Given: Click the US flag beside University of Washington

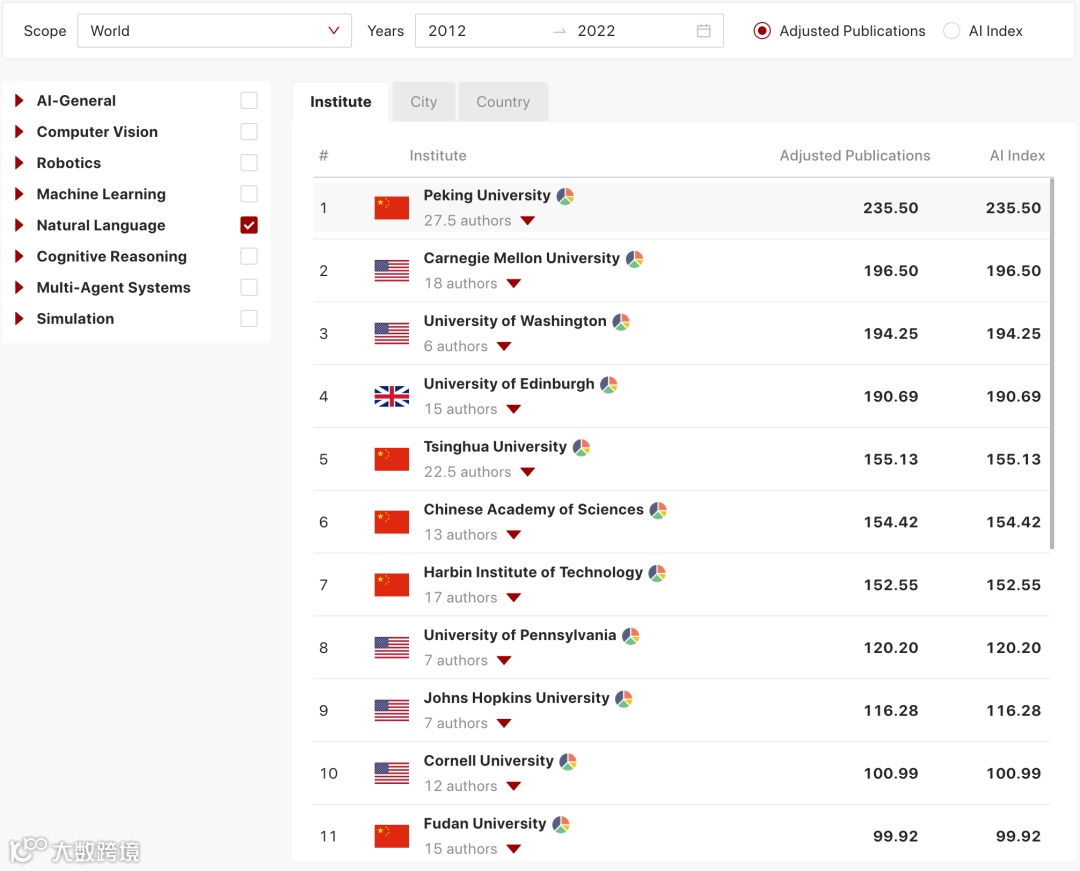Looking at the screenshot, I should click(x=392, y=333).
